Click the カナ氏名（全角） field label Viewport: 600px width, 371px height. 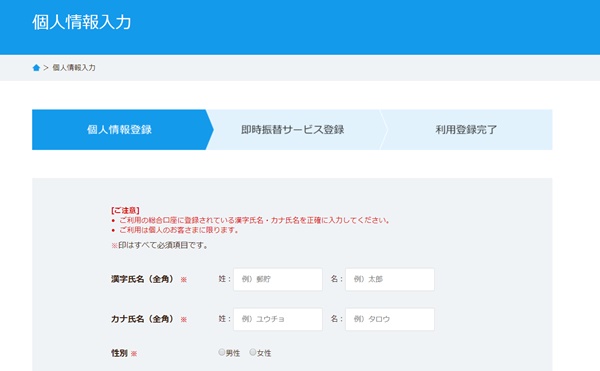tap(142, 319)
